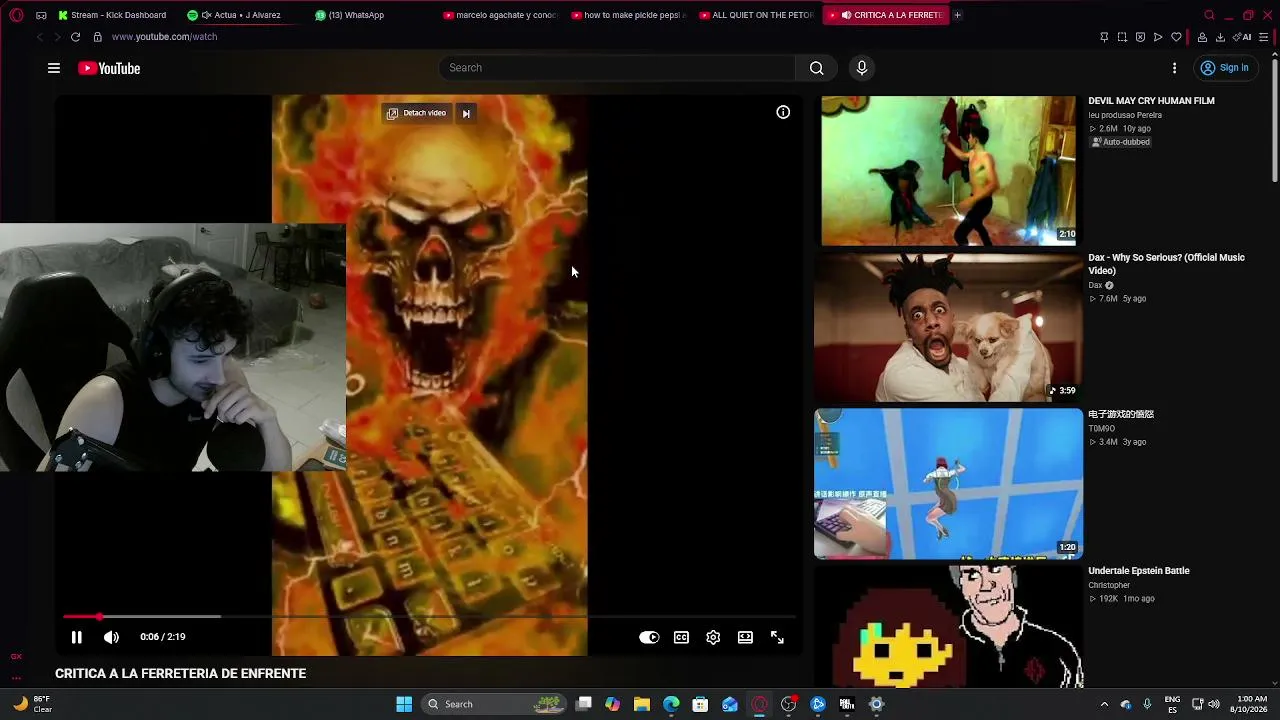Visit the Christopher channel
The height and width of the screenshot is (720, 1280).
click(1109, 585)
